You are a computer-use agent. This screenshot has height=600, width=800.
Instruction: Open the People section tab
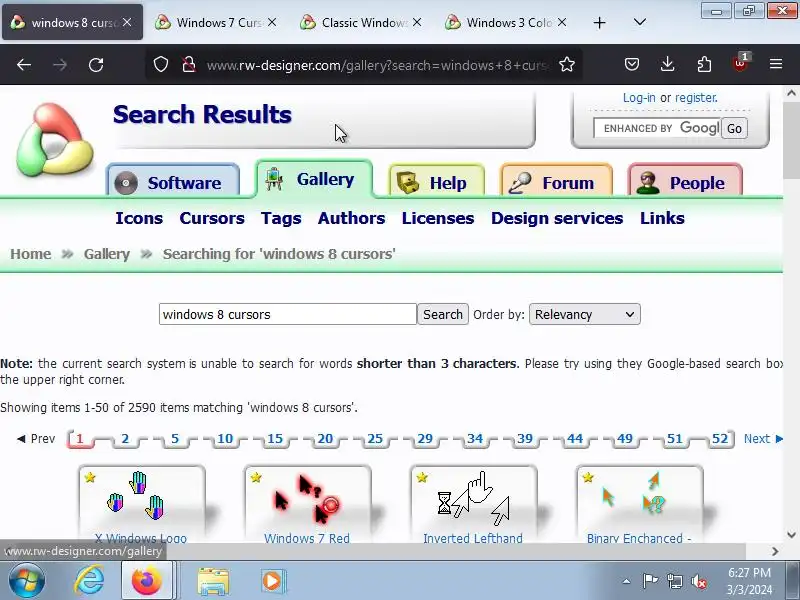685,182
